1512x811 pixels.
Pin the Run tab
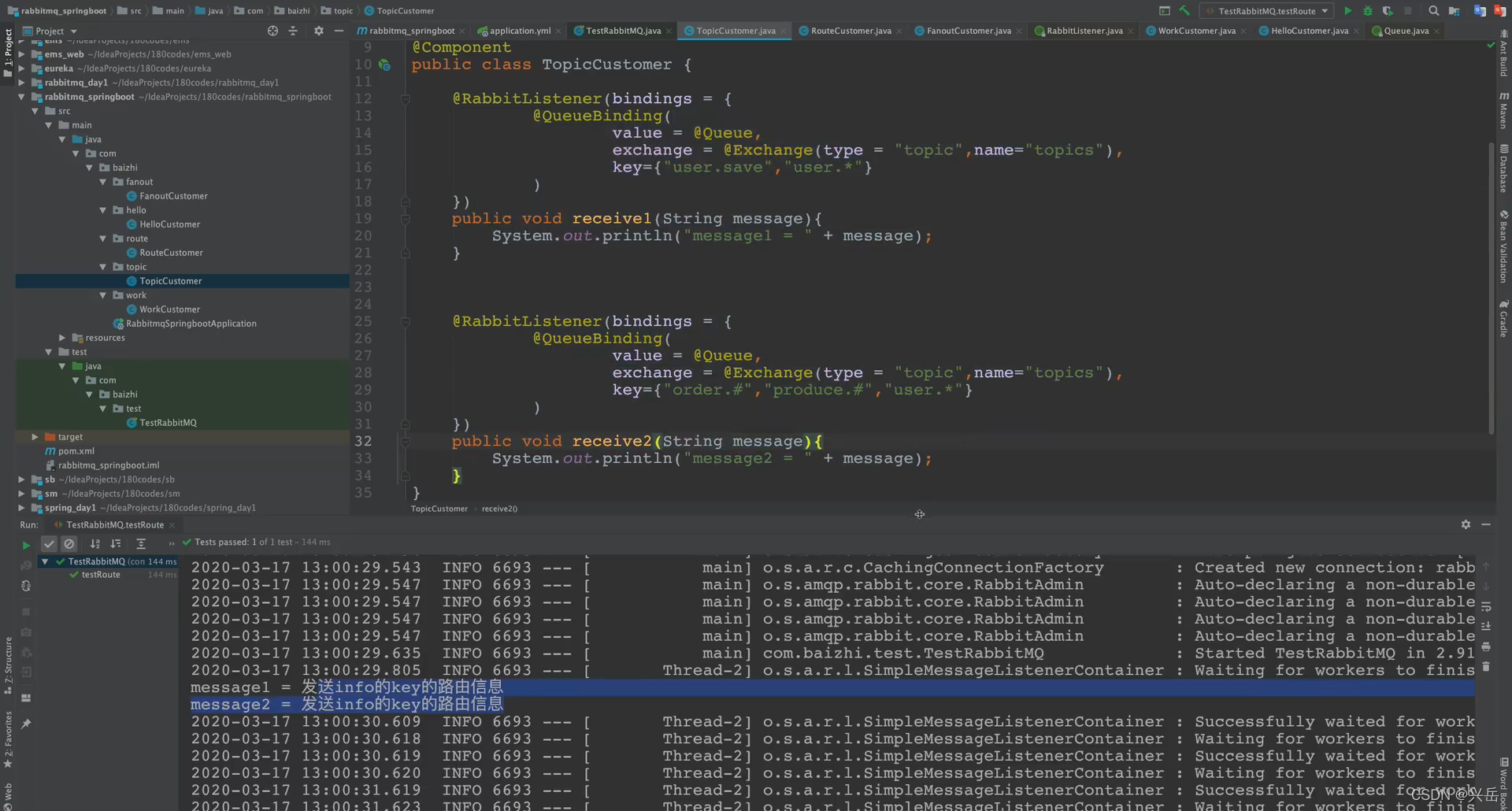pos(26,724)
